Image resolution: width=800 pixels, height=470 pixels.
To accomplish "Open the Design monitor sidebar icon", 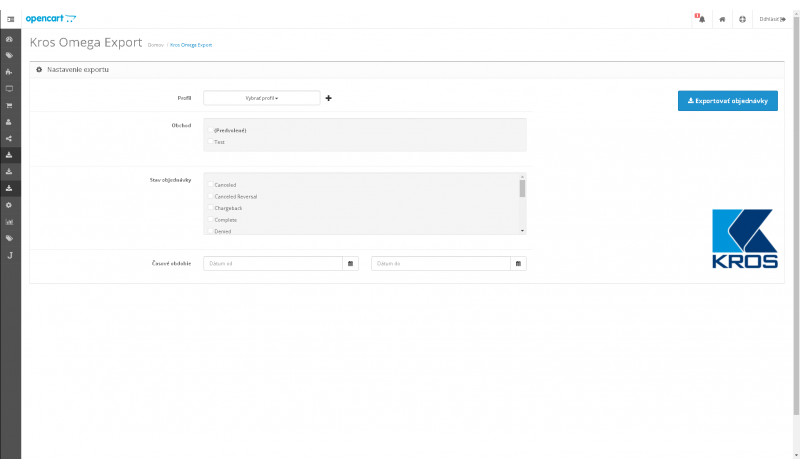I will tap(9, 89).
